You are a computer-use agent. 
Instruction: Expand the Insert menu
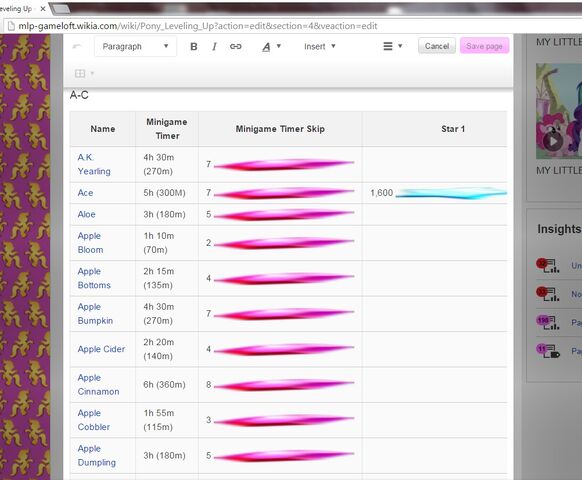320,46
